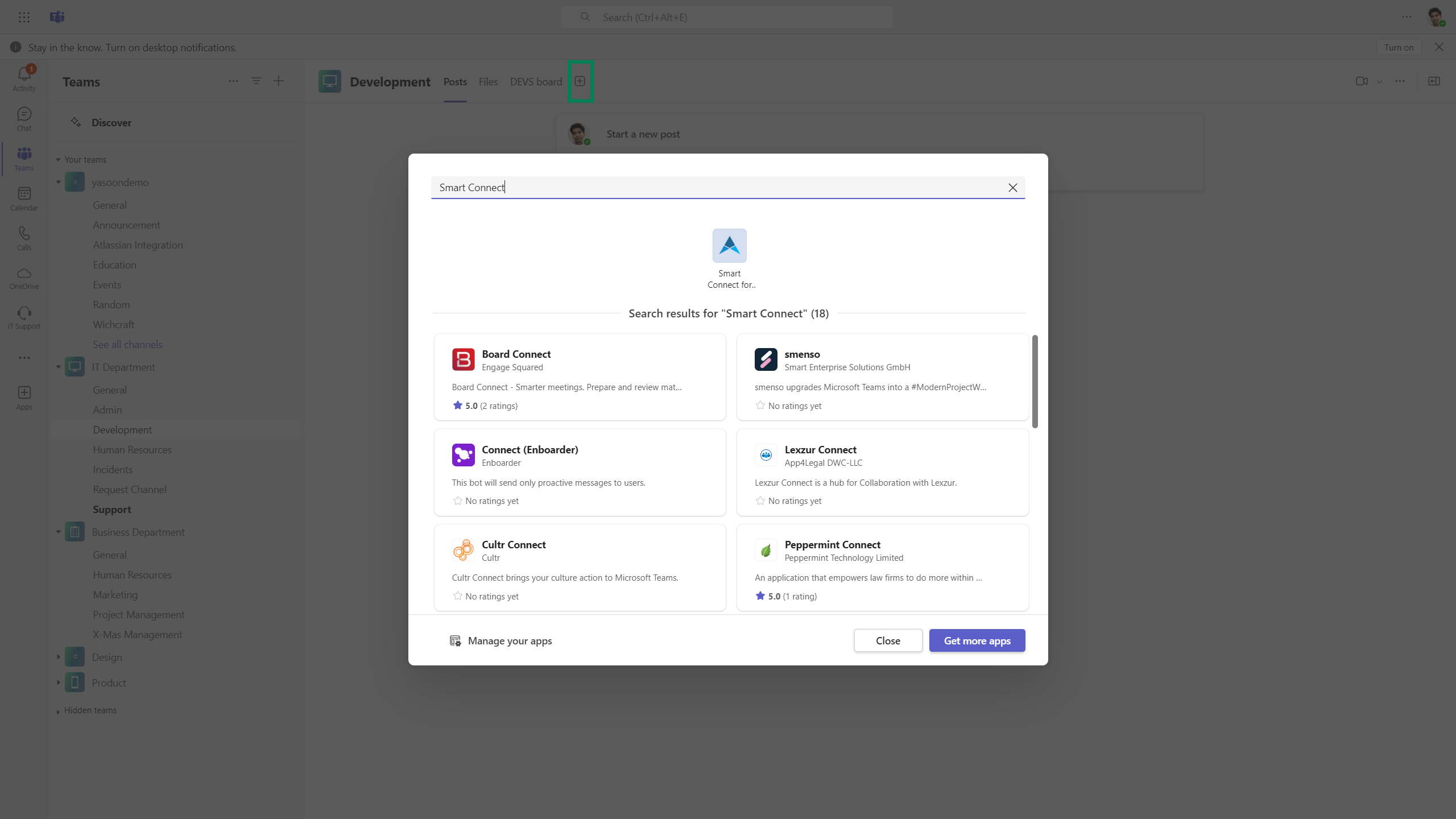Collapse the IT Department team
The height and width of the screenshot is (819, 1456).
point(58,367)
